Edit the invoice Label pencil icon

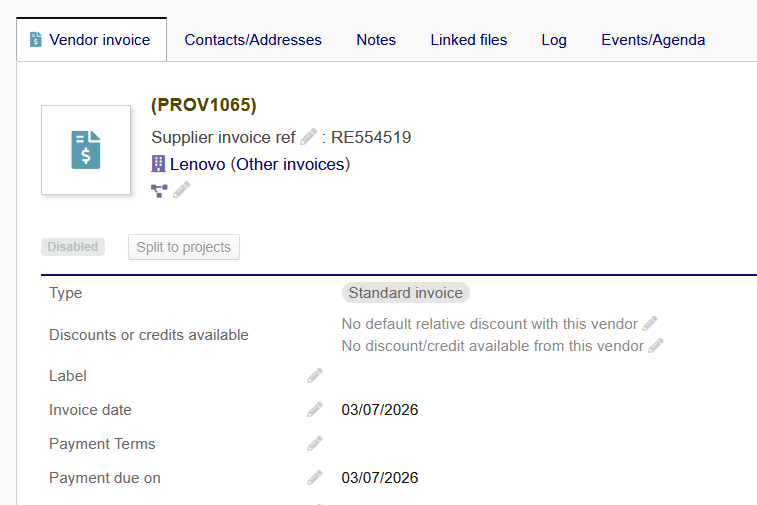click(x=315, y=376)
